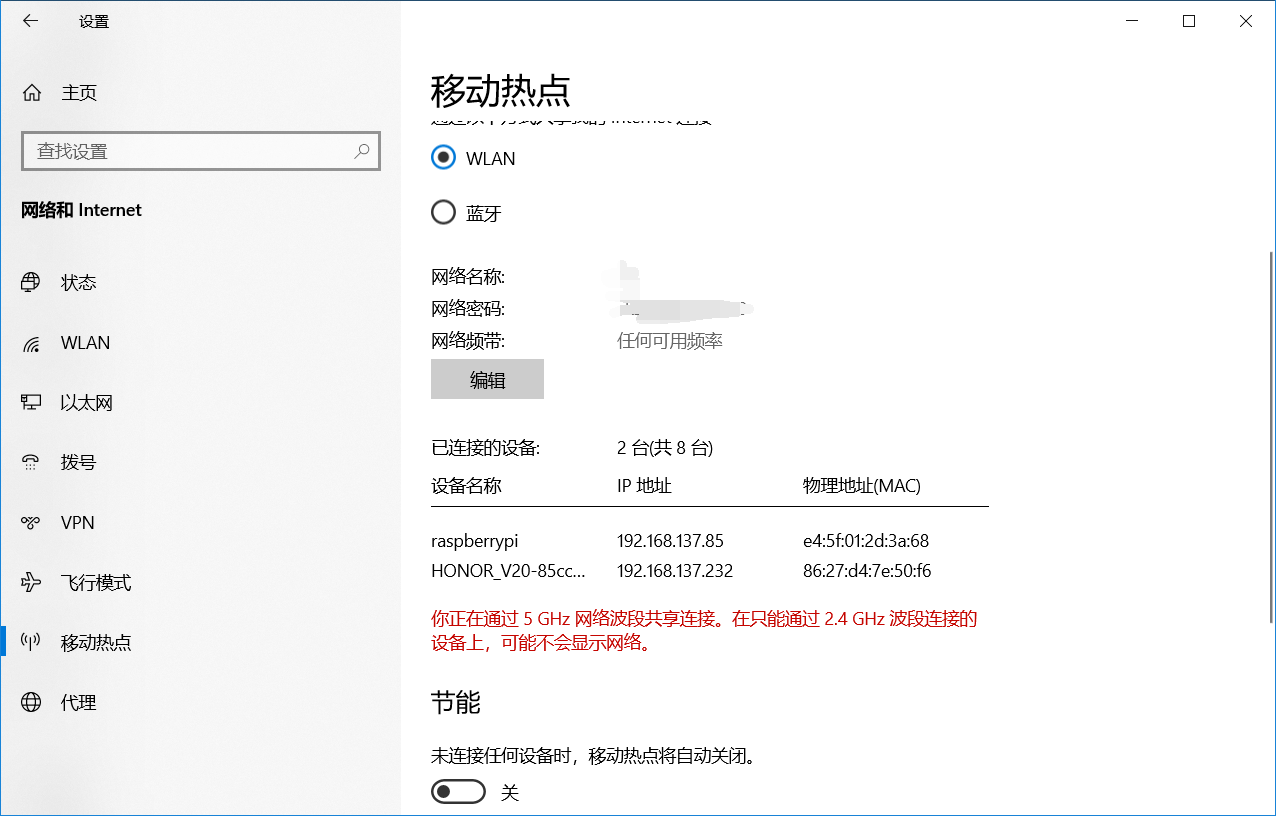This screenshot has height=816, width=1276.
Task: Minimize the Settings window
Action: 1132,21
